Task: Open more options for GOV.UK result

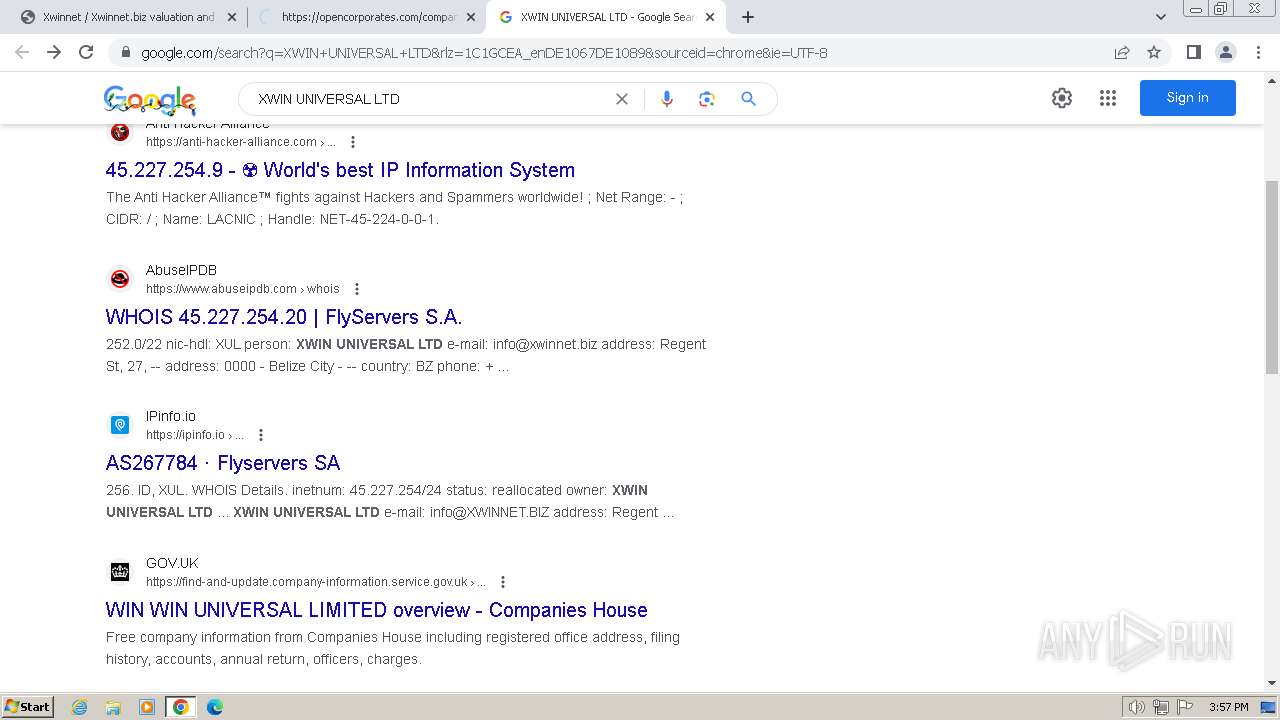Action: click(502, 582)
